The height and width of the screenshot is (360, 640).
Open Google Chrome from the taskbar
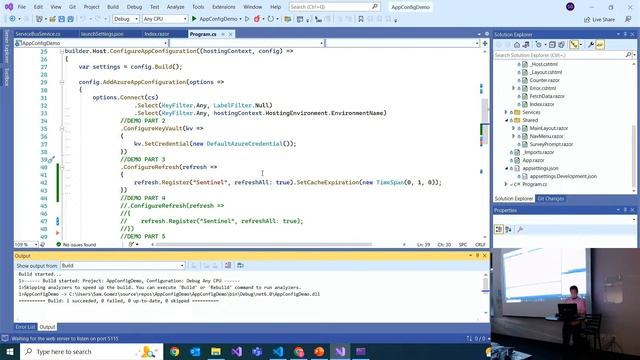click(174, 351)
